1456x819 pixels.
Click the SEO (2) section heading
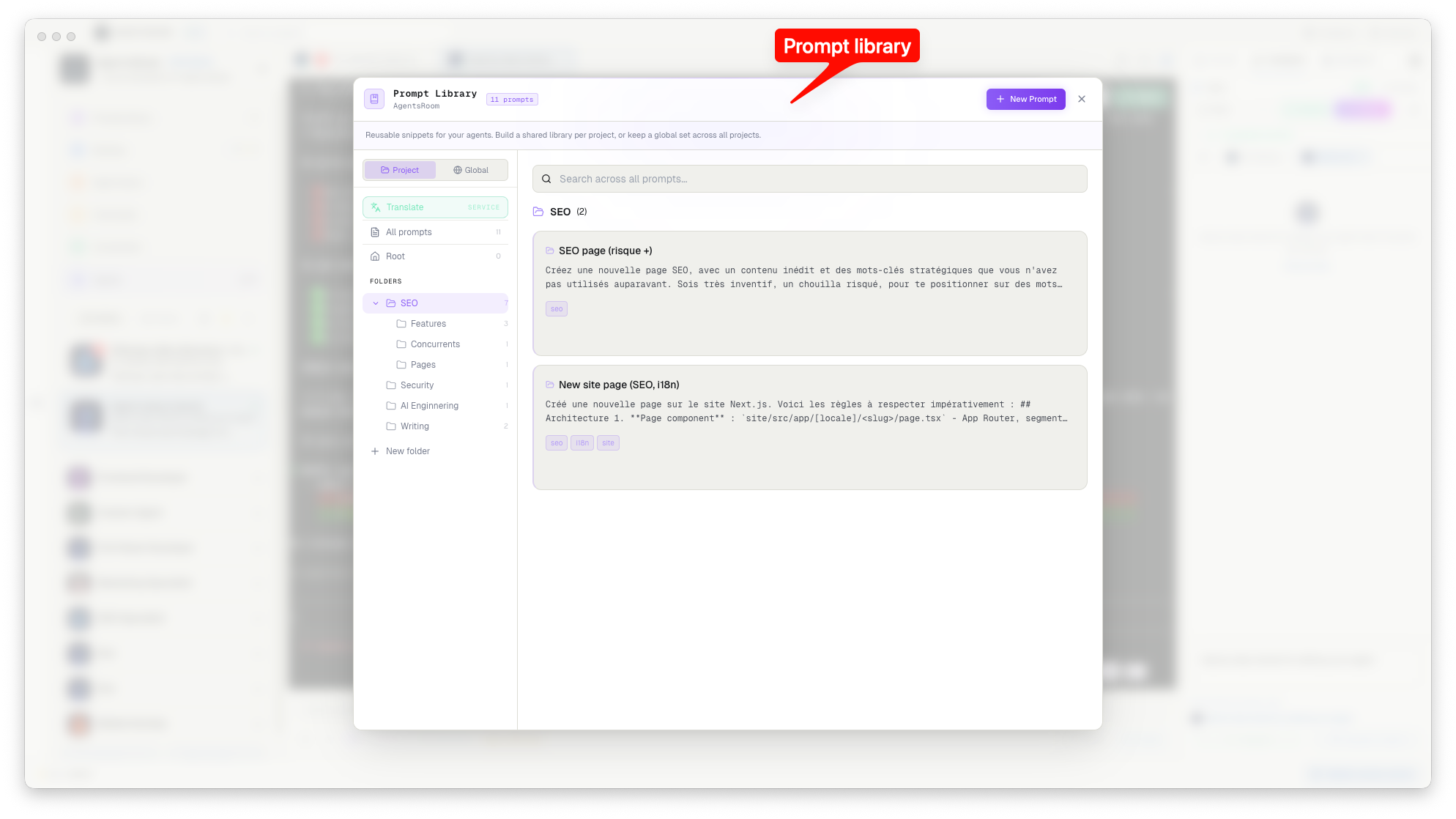568,212
